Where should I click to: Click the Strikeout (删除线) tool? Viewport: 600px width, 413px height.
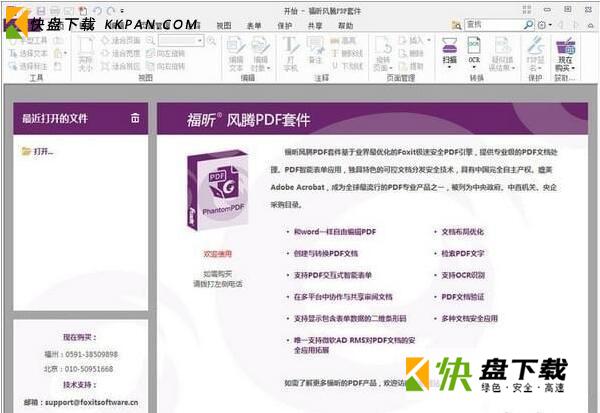coord(347,53)
